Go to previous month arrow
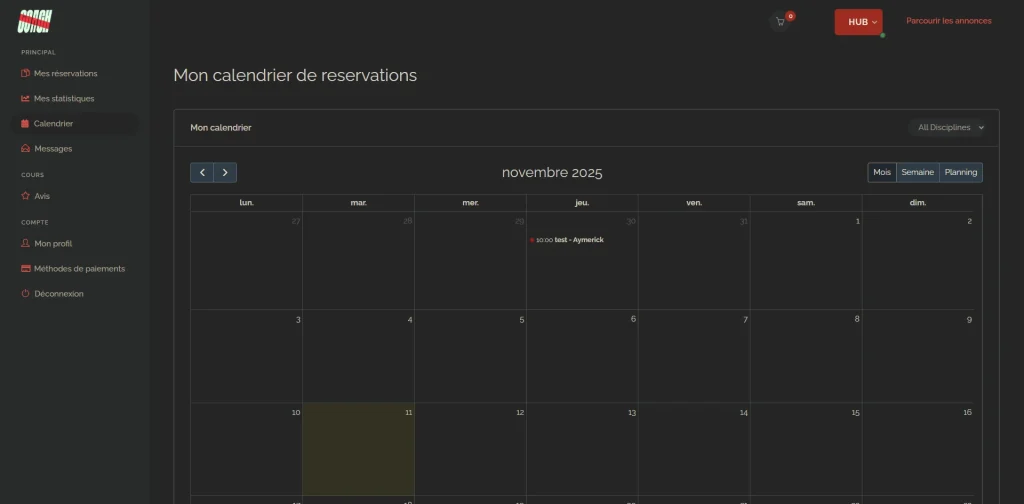 (202, 172)
